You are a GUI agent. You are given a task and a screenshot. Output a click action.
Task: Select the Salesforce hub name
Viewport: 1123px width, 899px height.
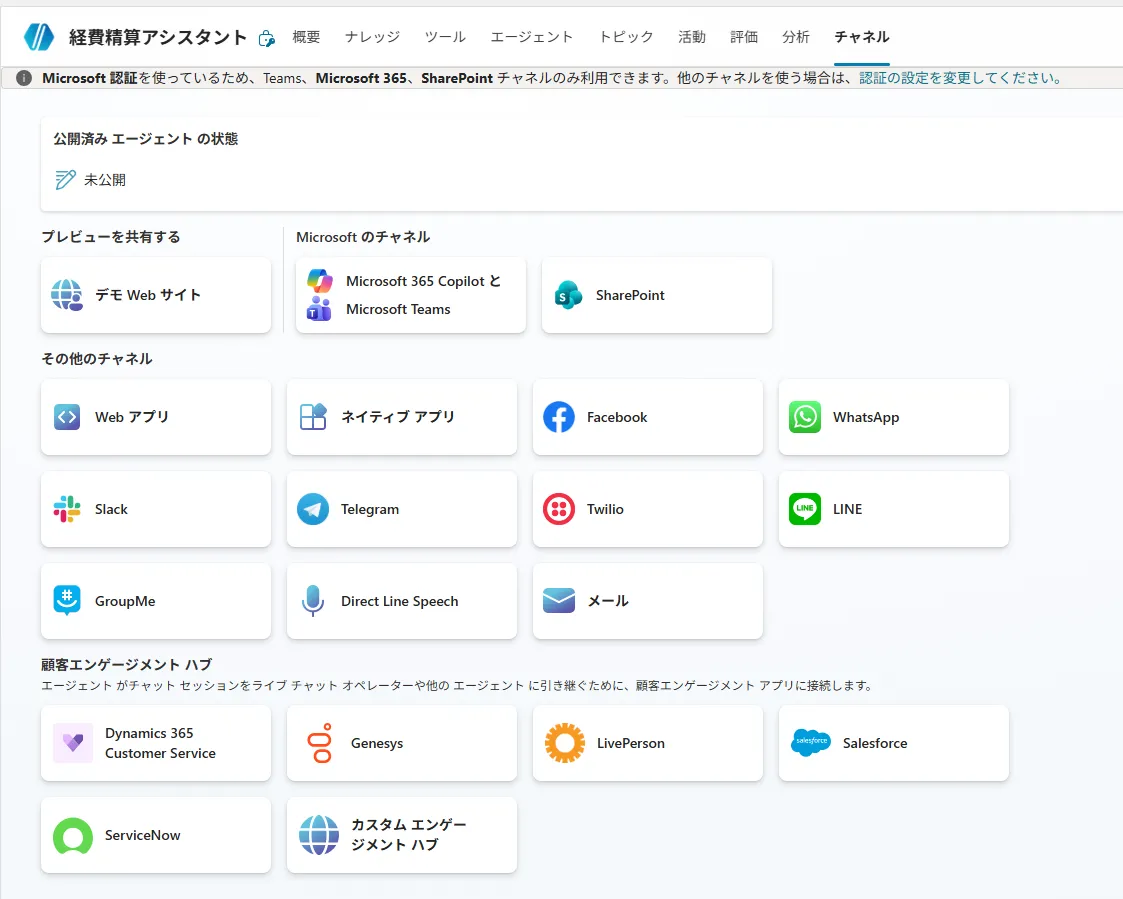(875, 744)
